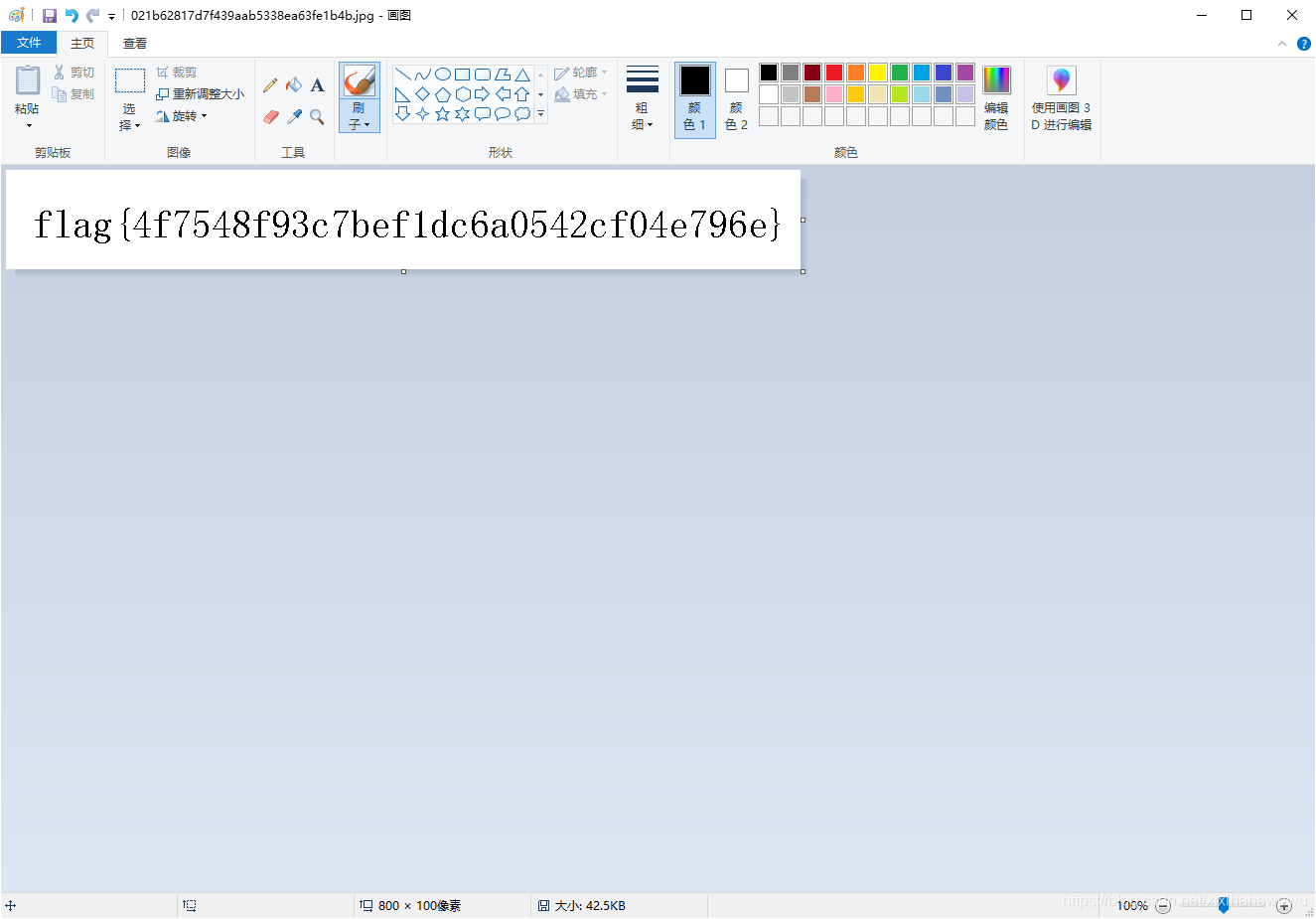This screenshot has width=1316, height=919.
Task: Select Color 2 background box
Action: pos(737,99)
